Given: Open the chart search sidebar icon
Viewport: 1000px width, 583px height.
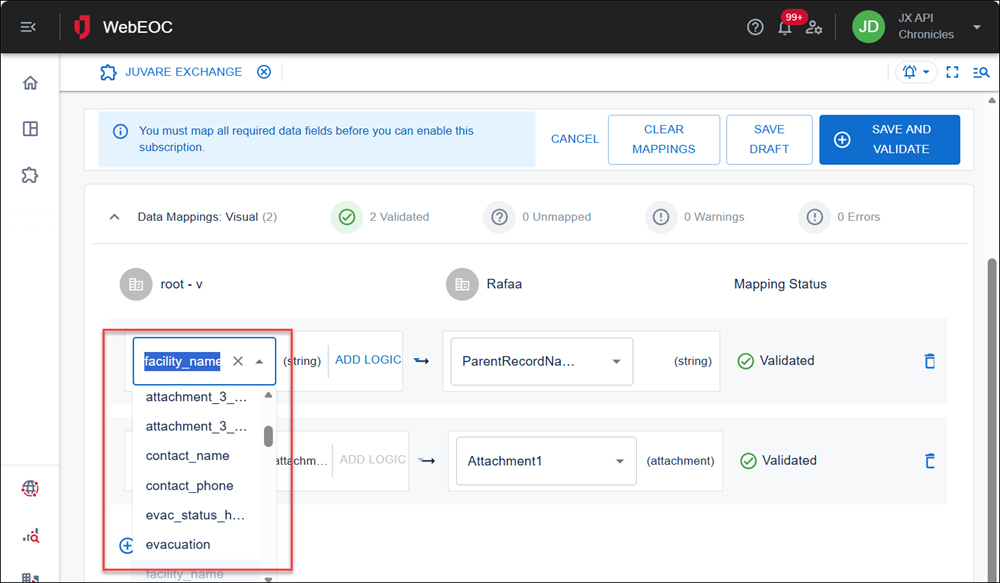Looking at the screenshot, I should tap(31, 535).
